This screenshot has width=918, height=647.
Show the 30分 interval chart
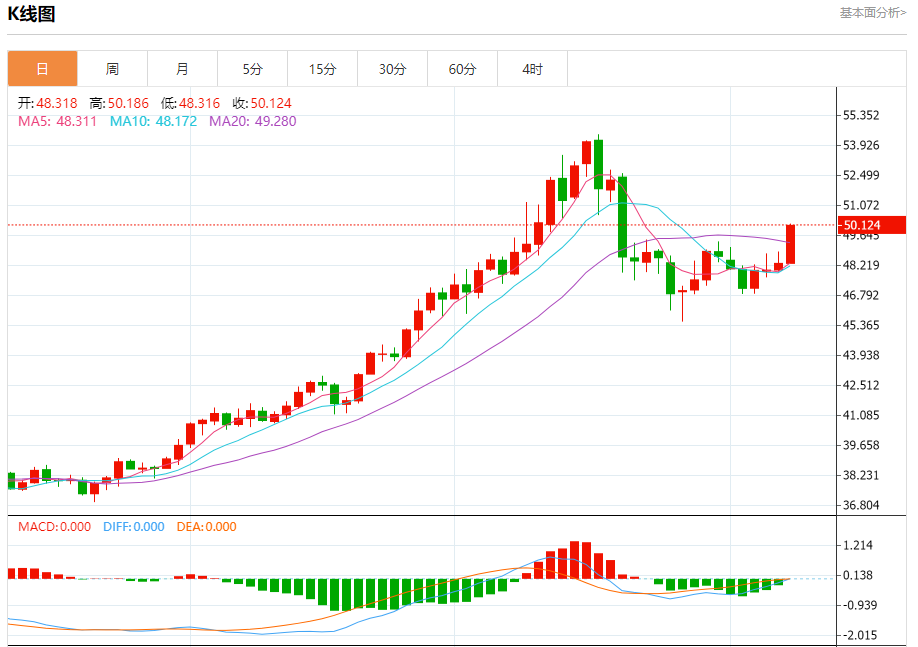point(392,69)
